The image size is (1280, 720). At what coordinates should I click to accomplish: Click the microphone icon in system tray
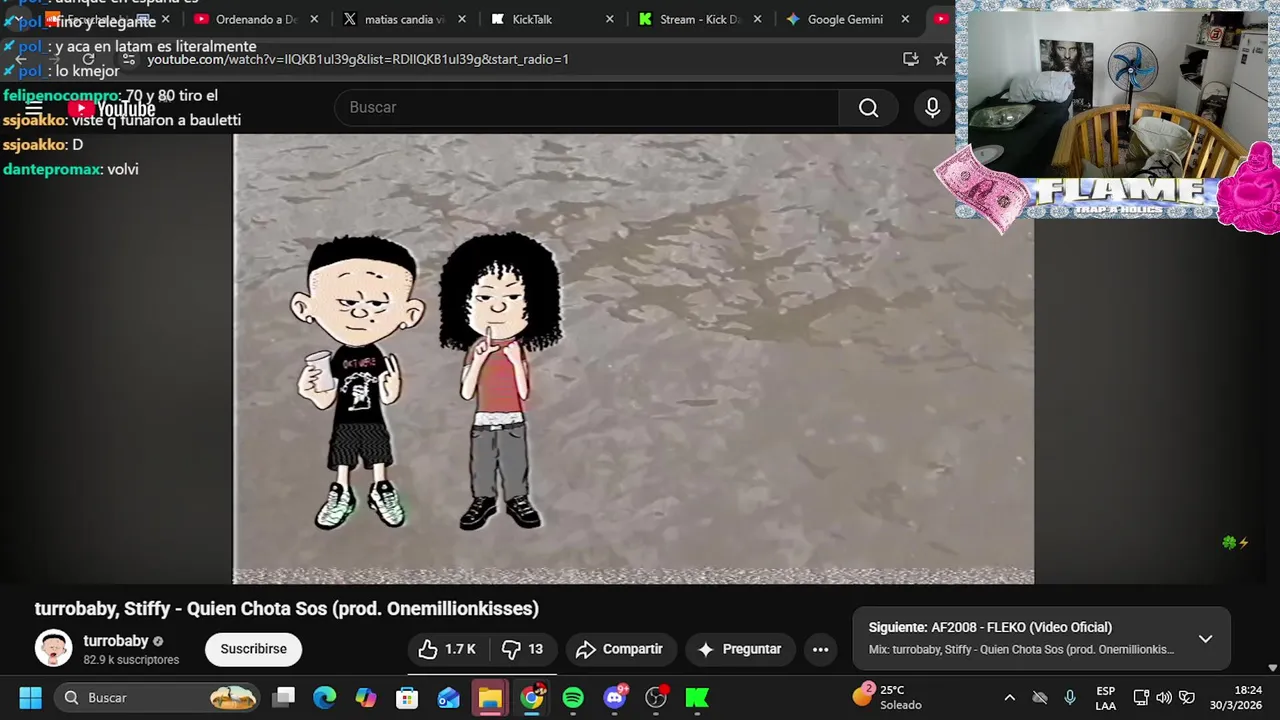(x=1070, y=697)
